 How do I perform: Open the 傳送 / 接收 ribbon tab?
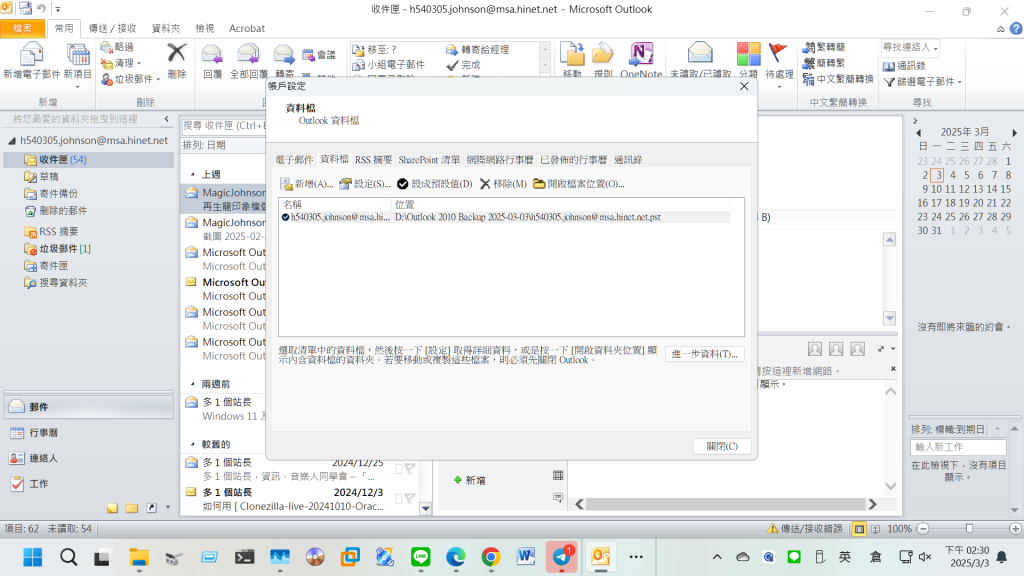[113, 29]
